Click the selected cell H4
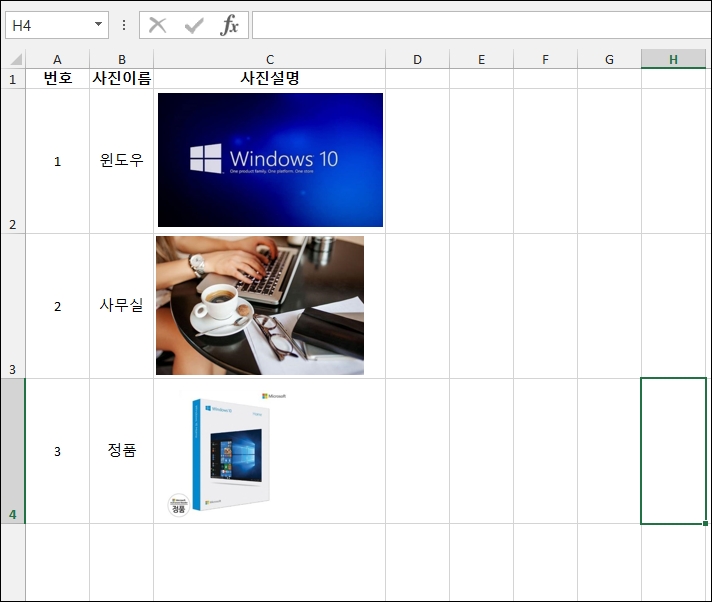The image size is (712, 602). click(x=673, y=451)
